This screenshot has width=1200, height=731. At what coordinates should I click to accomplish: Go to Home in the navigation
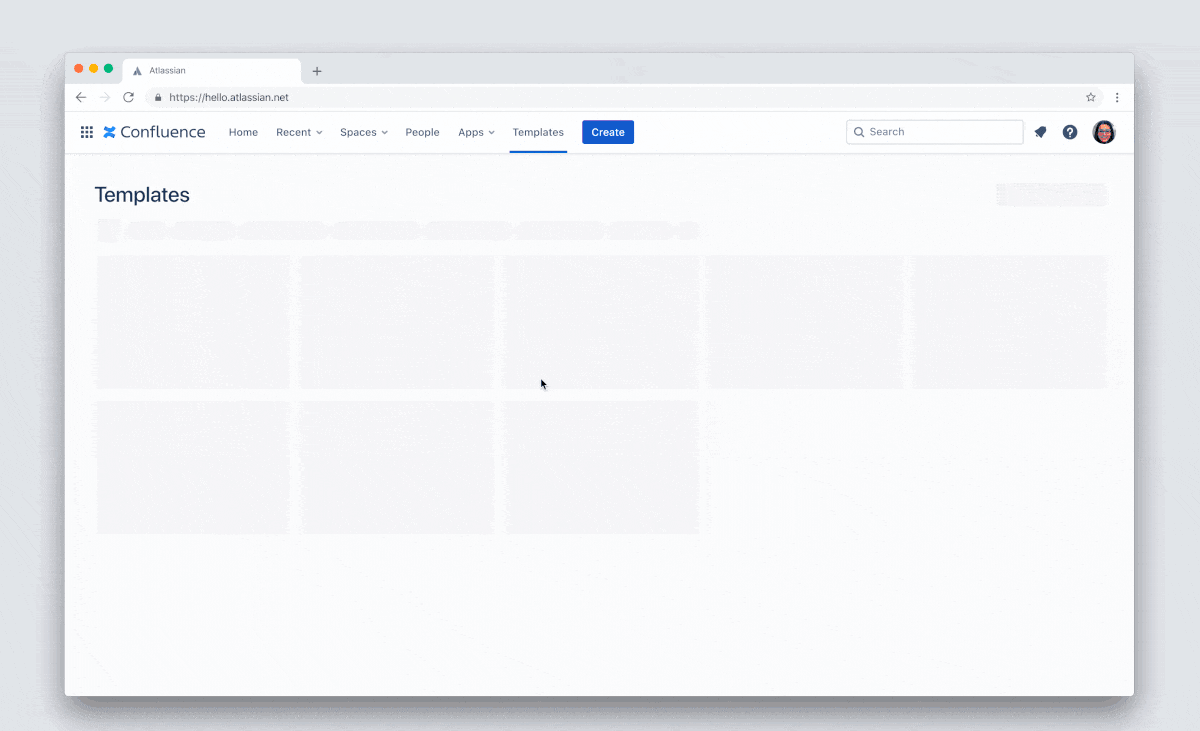243,132
